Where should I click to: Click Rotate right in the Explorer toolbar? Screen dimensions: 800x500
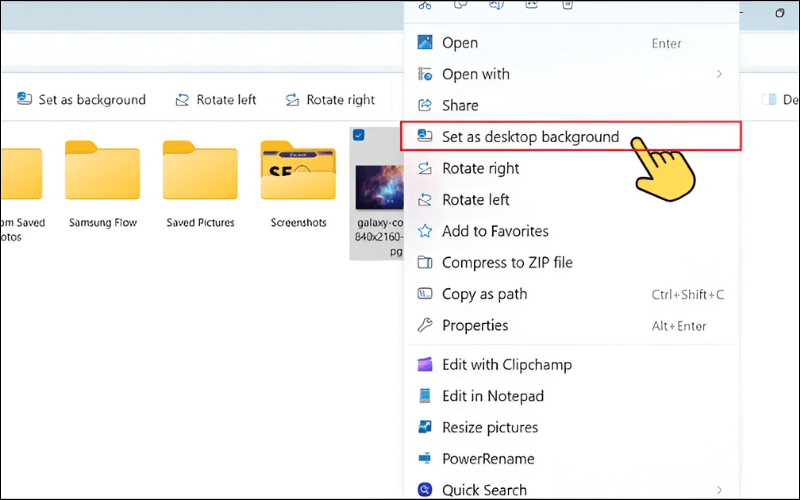point(330,99)
